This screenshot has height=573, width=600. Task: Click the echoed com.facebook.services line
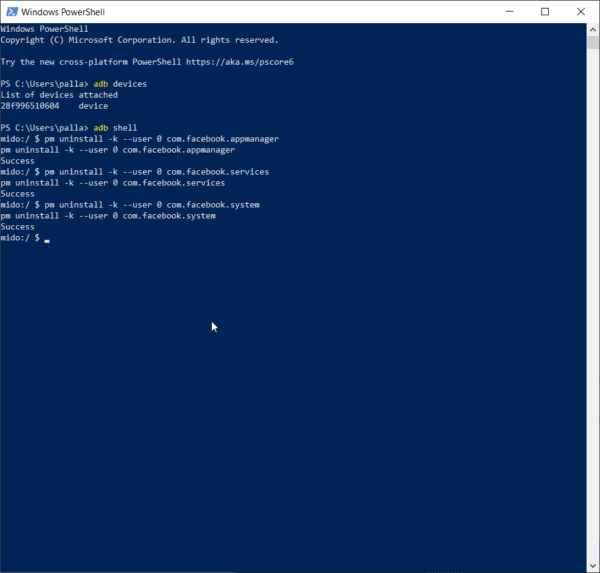click(113, 183)
